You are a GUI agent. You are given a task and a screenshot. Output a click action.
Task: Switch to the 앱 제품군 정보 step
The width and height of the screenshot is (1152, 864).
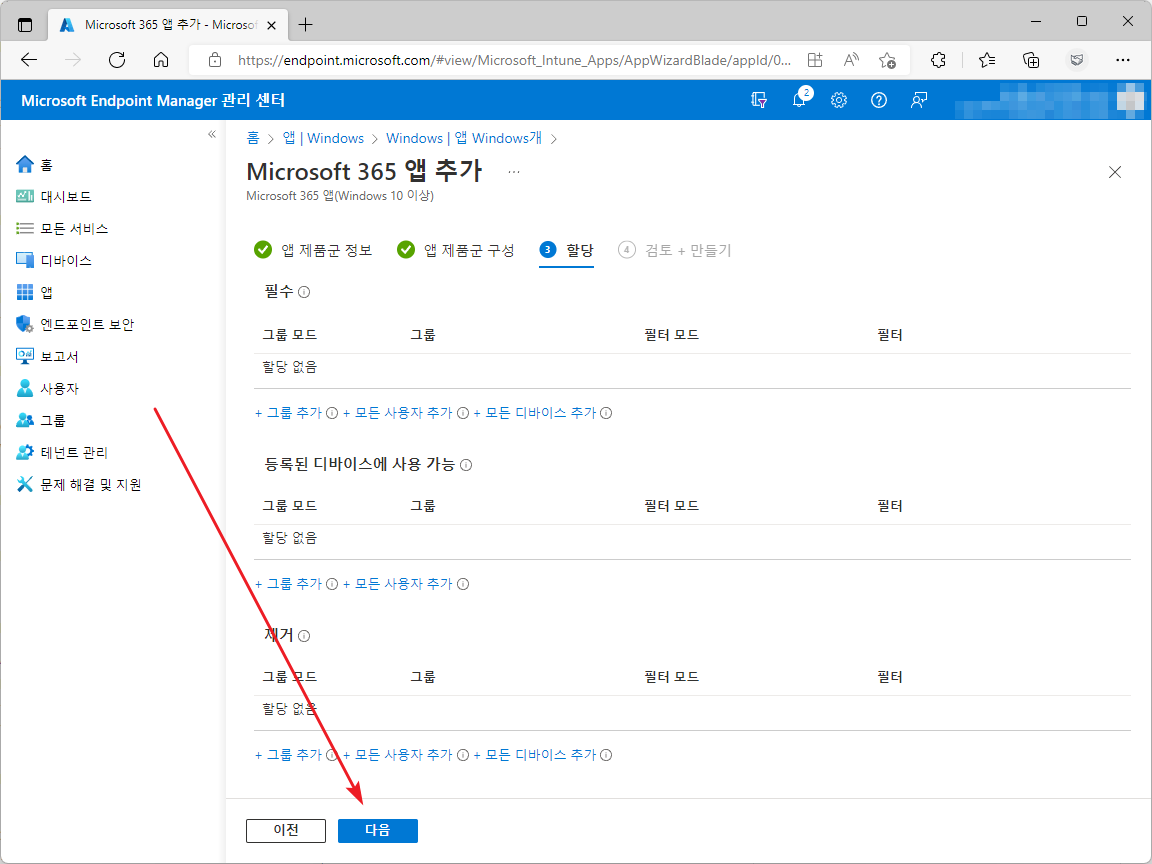coord(313,251)
